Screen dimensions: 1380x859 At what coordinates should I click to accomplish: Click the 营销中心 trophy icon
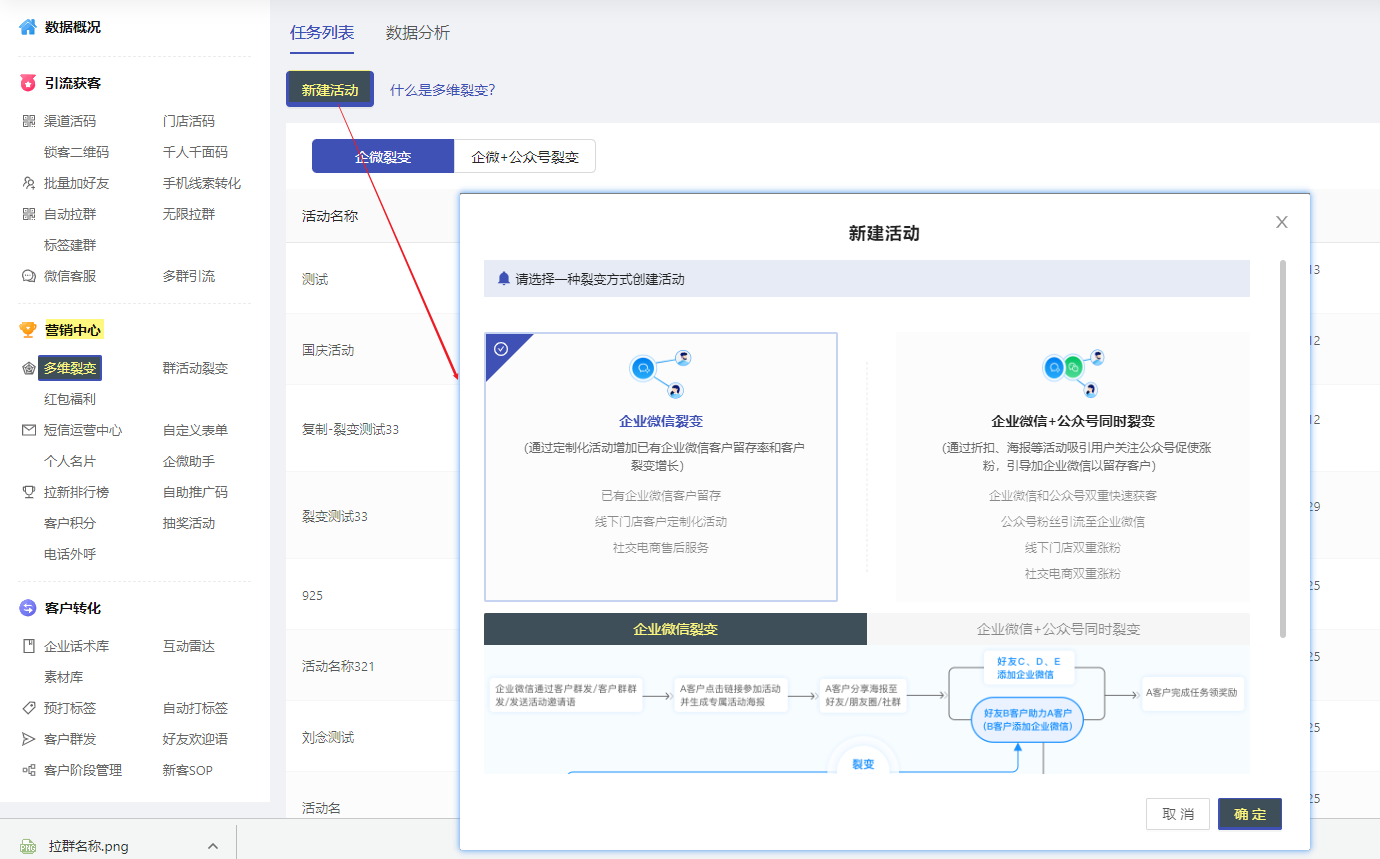pos(28,330)
